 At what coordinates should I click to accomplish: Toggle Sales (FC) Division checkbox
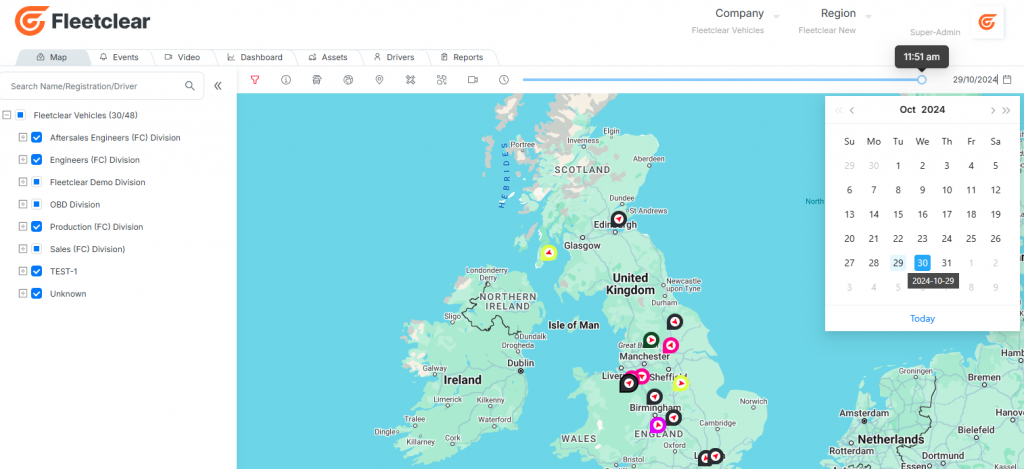coord(37,249)
